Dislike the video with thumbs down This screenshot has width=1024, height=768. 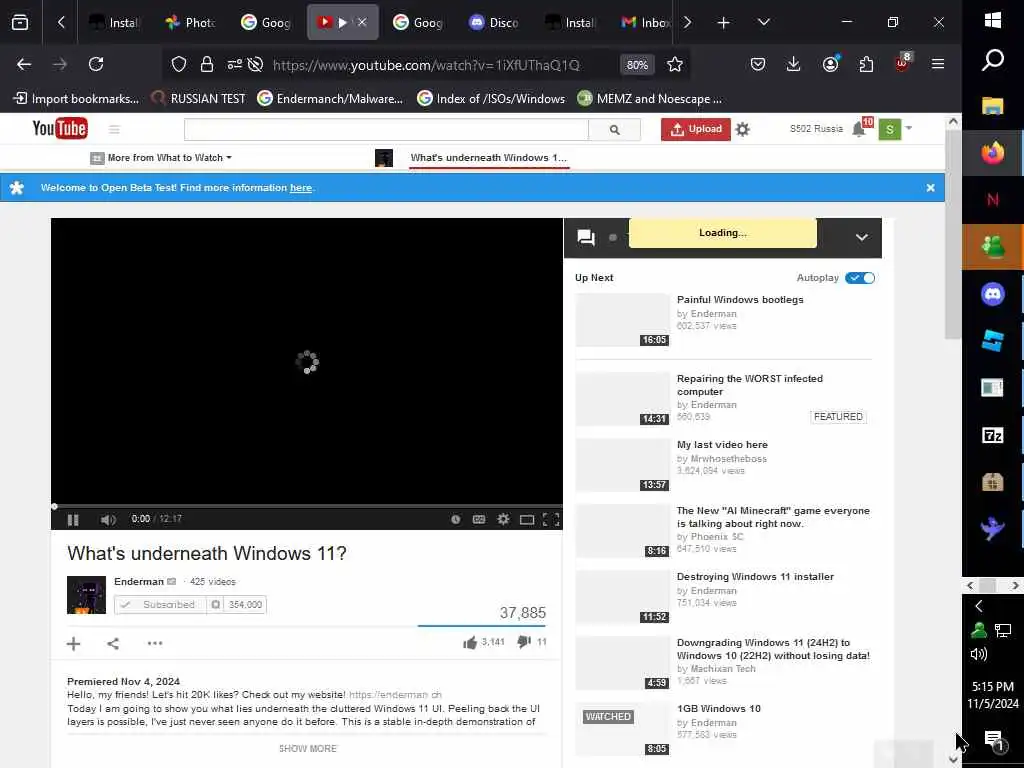524,642
